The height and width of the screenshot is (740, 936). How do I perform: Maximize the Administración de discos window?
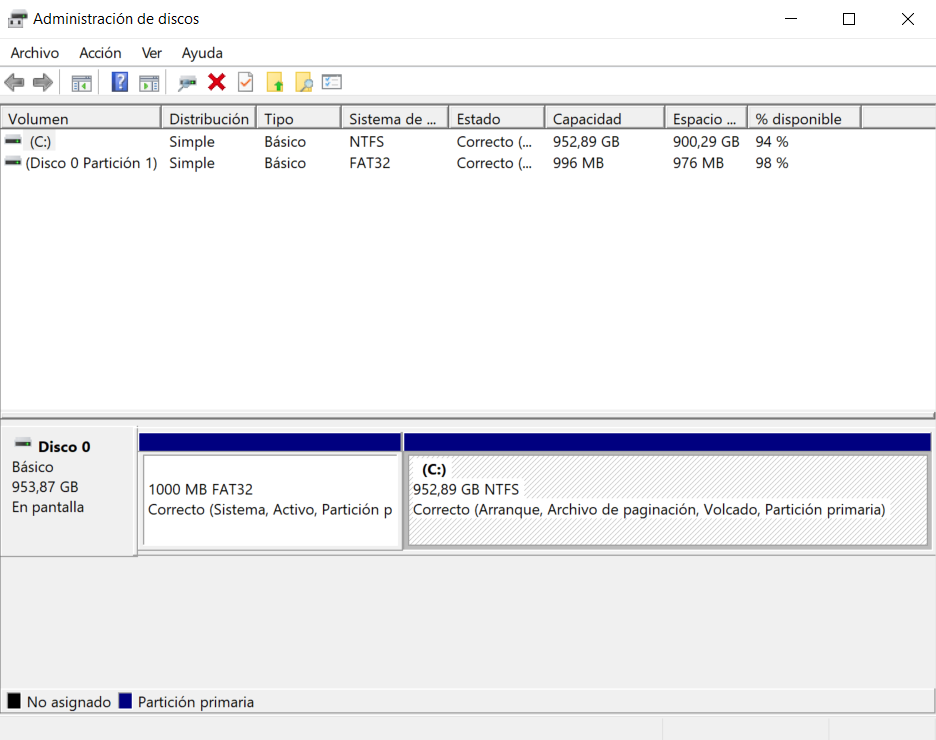[x=849, y=19]
